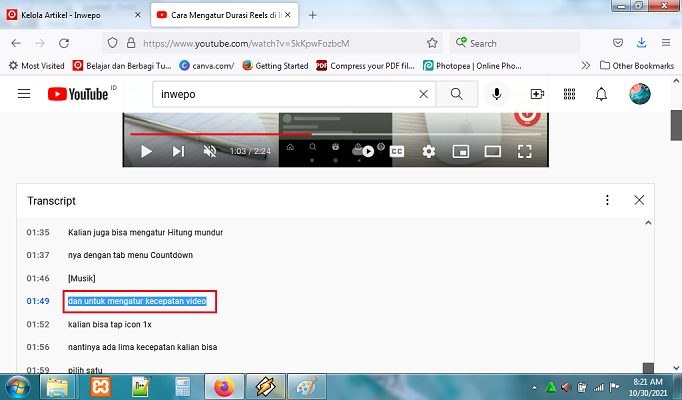Open YouTube notifications bell

coord(601,94)
